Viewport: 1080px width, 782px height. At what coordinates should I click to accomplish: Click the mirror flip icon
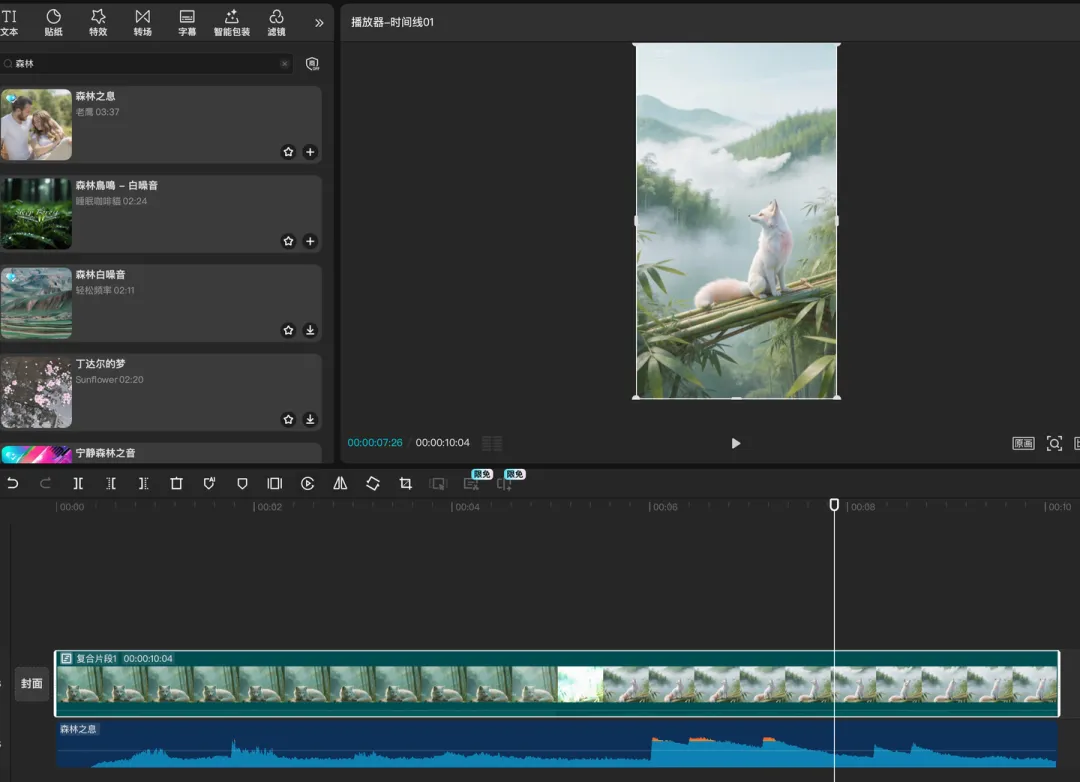tap(340, 483)
